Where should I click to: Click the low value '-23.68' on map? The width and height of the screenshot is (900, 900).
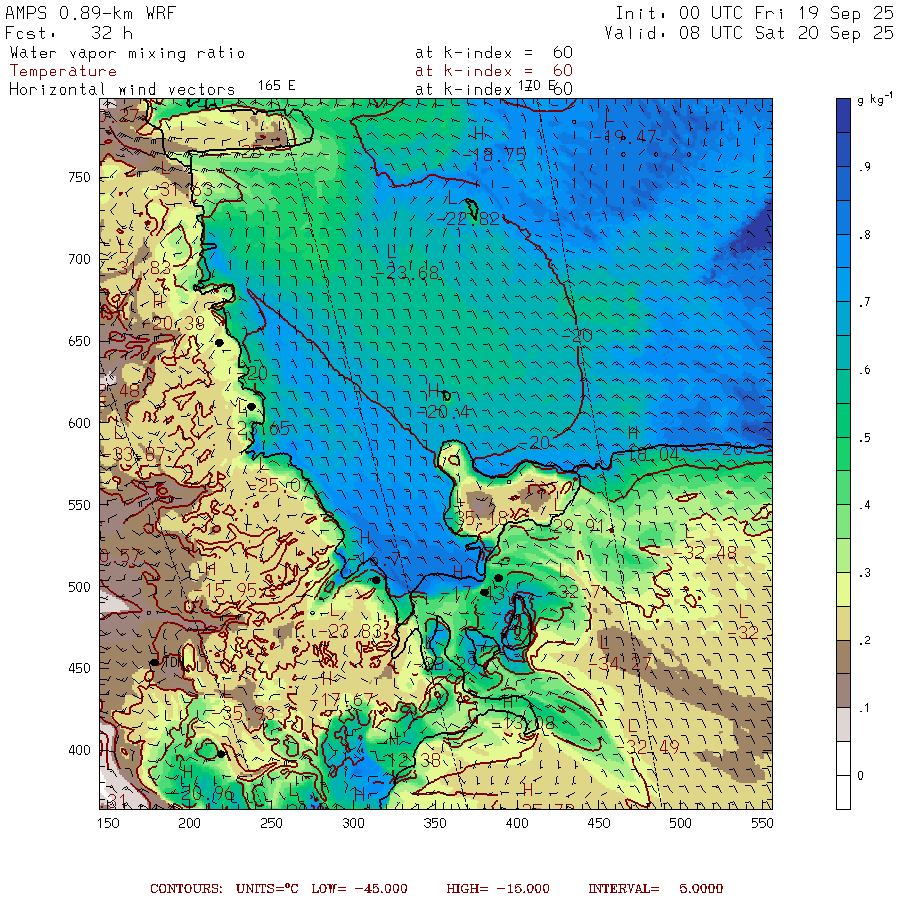(x=408, y=273)
